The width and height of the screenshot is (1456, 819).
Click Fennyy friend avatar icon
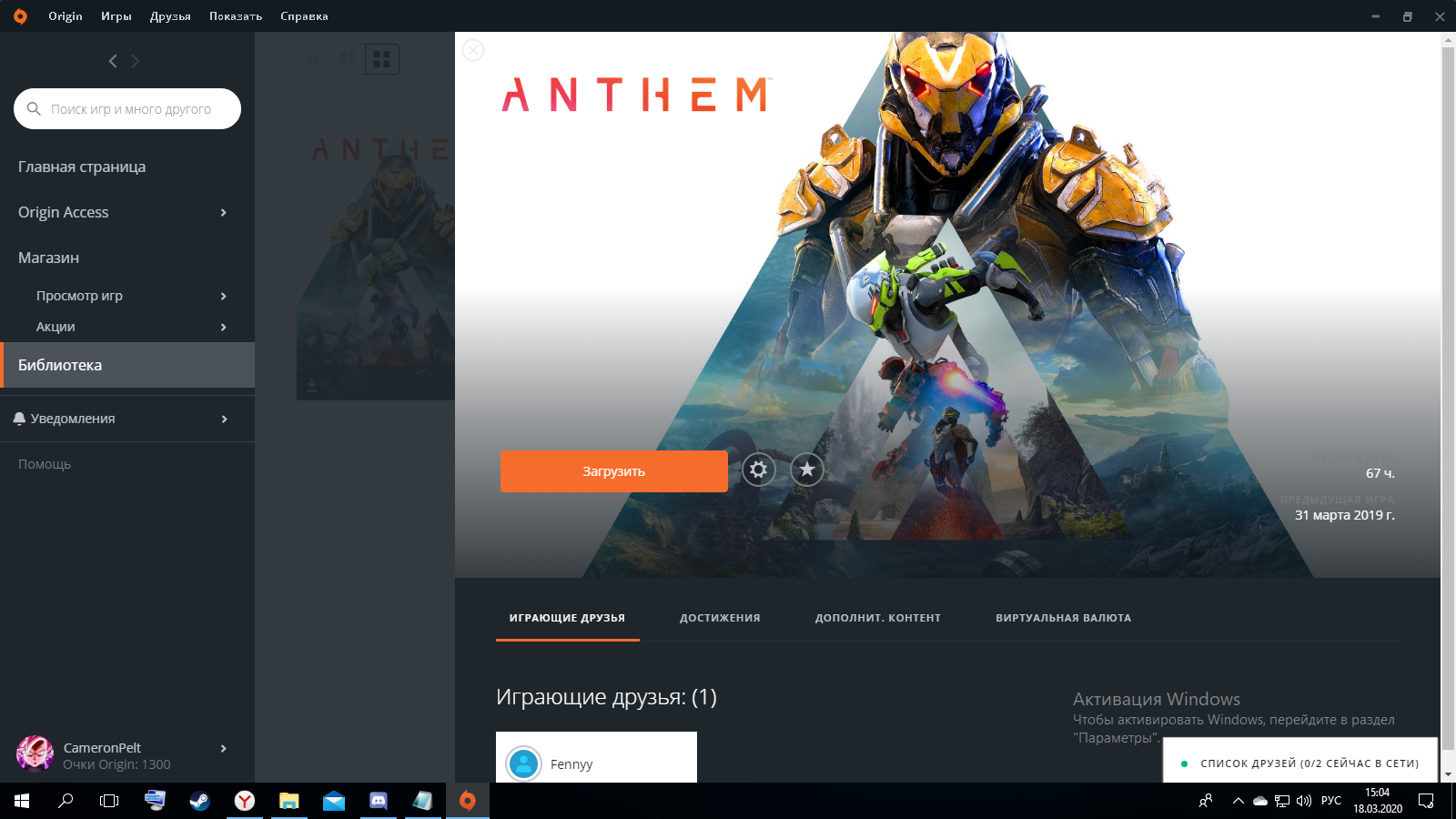(x=524, y=764)
